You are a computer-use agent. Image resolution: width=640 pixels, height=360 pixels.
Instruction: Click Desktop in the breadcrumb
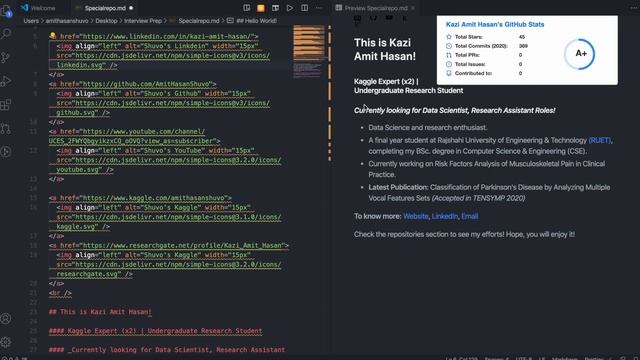106,20
